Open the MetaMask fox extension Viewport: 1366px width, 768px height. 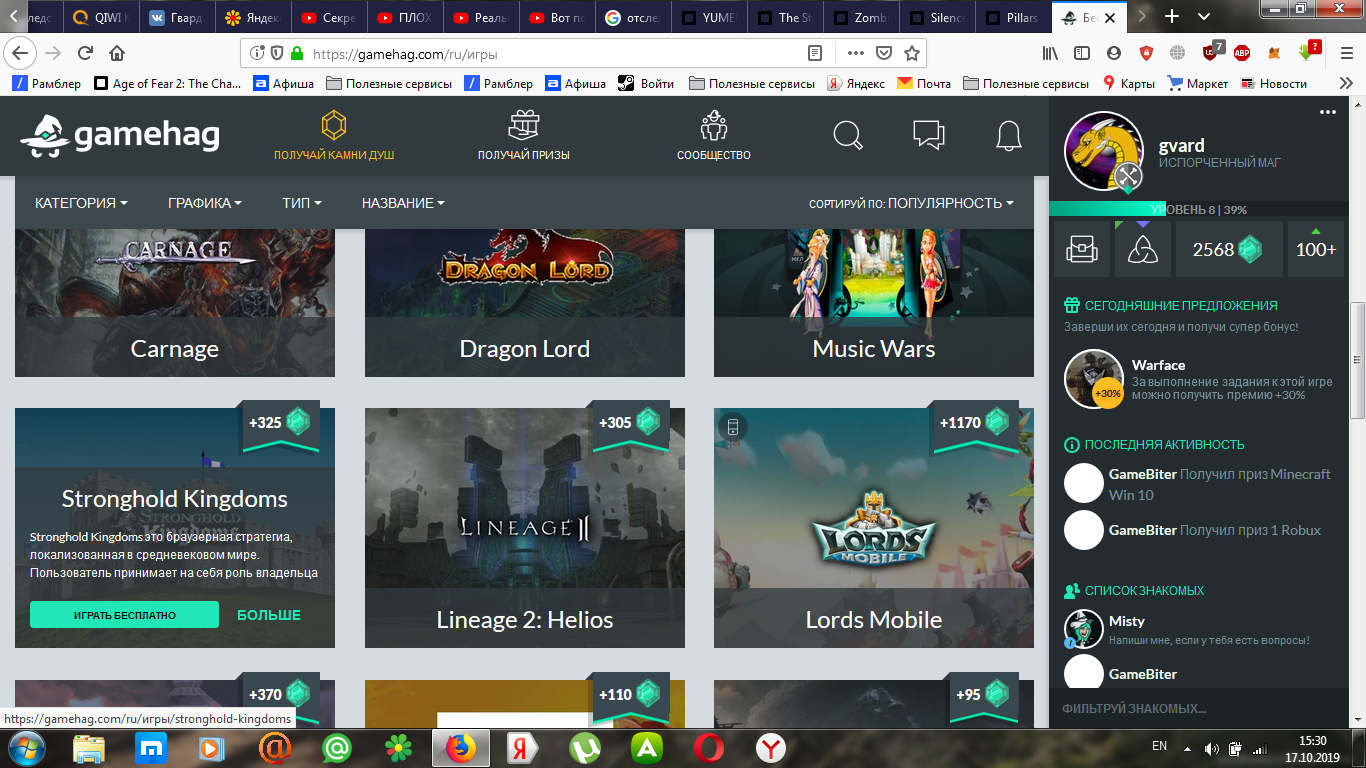[1274, 53]
